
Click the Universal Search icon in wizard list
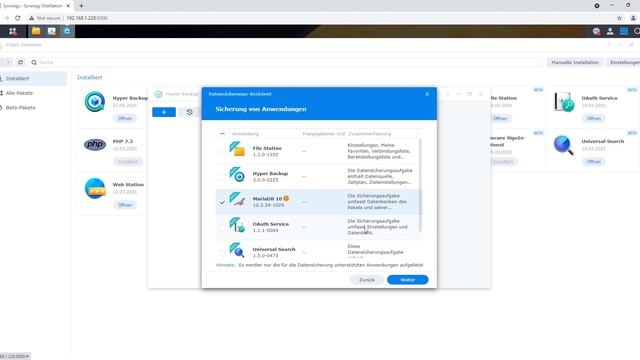click(x=237, y=250)
